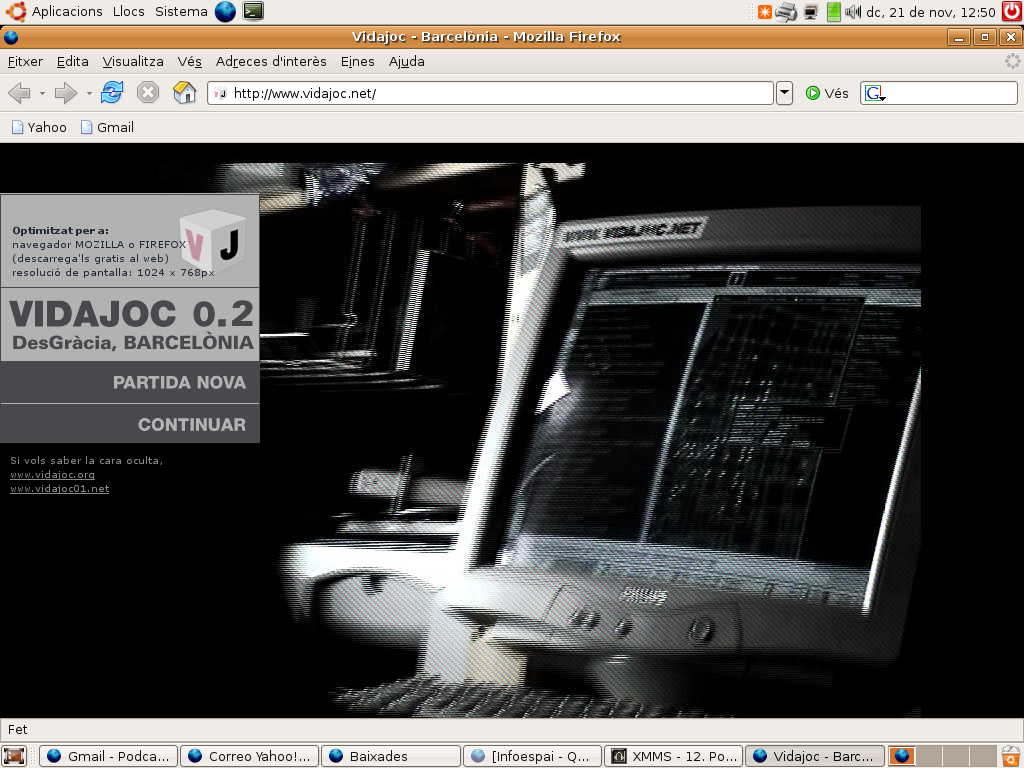Switch to the [Infoespai - Q... taskbar window

point(532,756)
